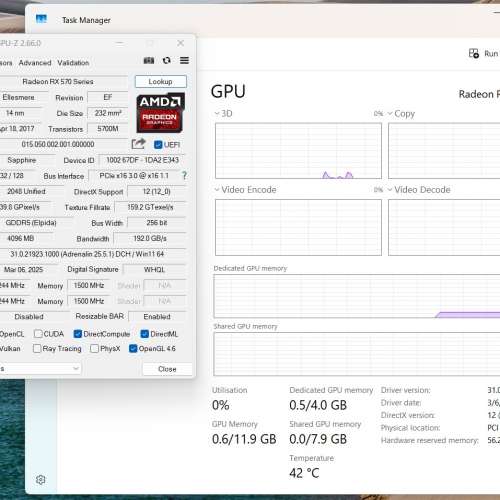Click the 0% utilisation value
The width and height of the screenshot is (500, 500).
click(221, 405)
